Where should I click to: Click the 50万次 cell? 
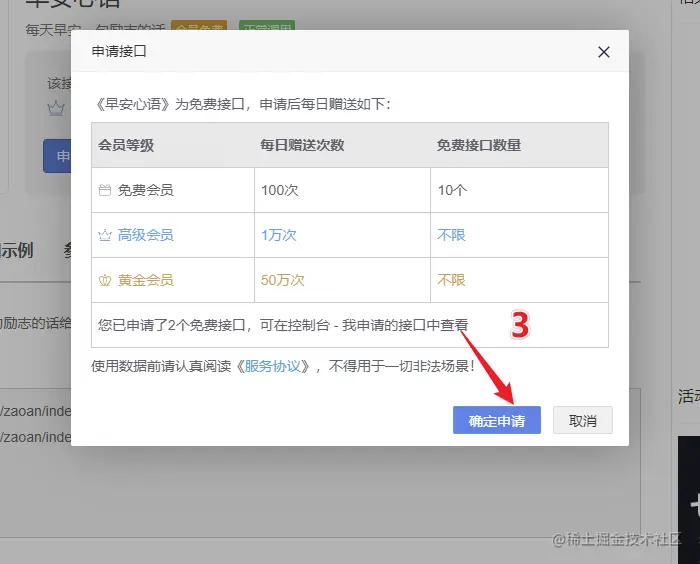tap(342, 280)
